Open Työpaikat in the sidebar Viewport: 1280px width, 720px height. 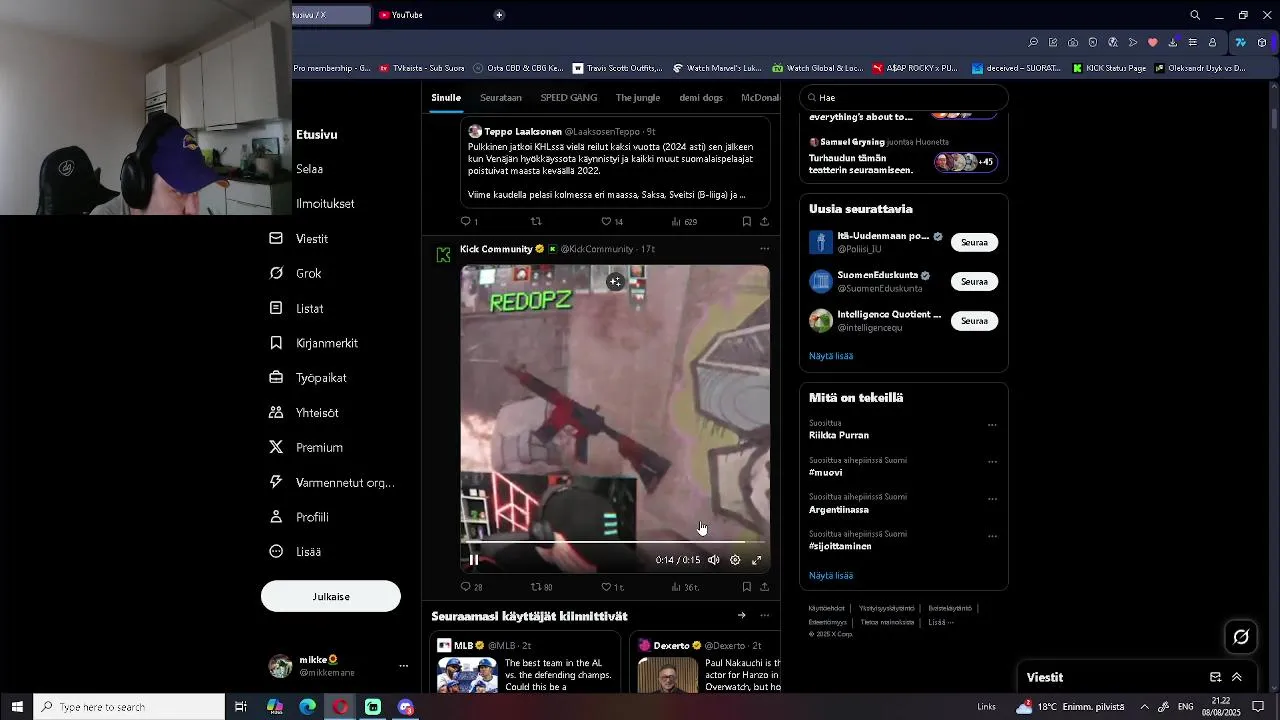pyautogui.click(x=308, y=378)
